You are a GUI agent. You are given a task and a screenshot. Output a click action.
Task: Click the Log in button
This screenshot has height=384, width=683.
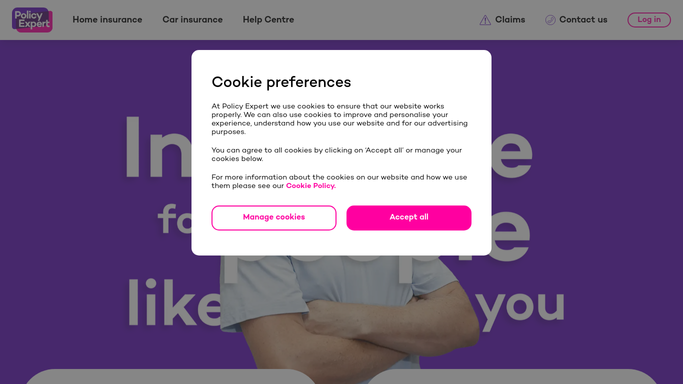[x=649, y=20]
